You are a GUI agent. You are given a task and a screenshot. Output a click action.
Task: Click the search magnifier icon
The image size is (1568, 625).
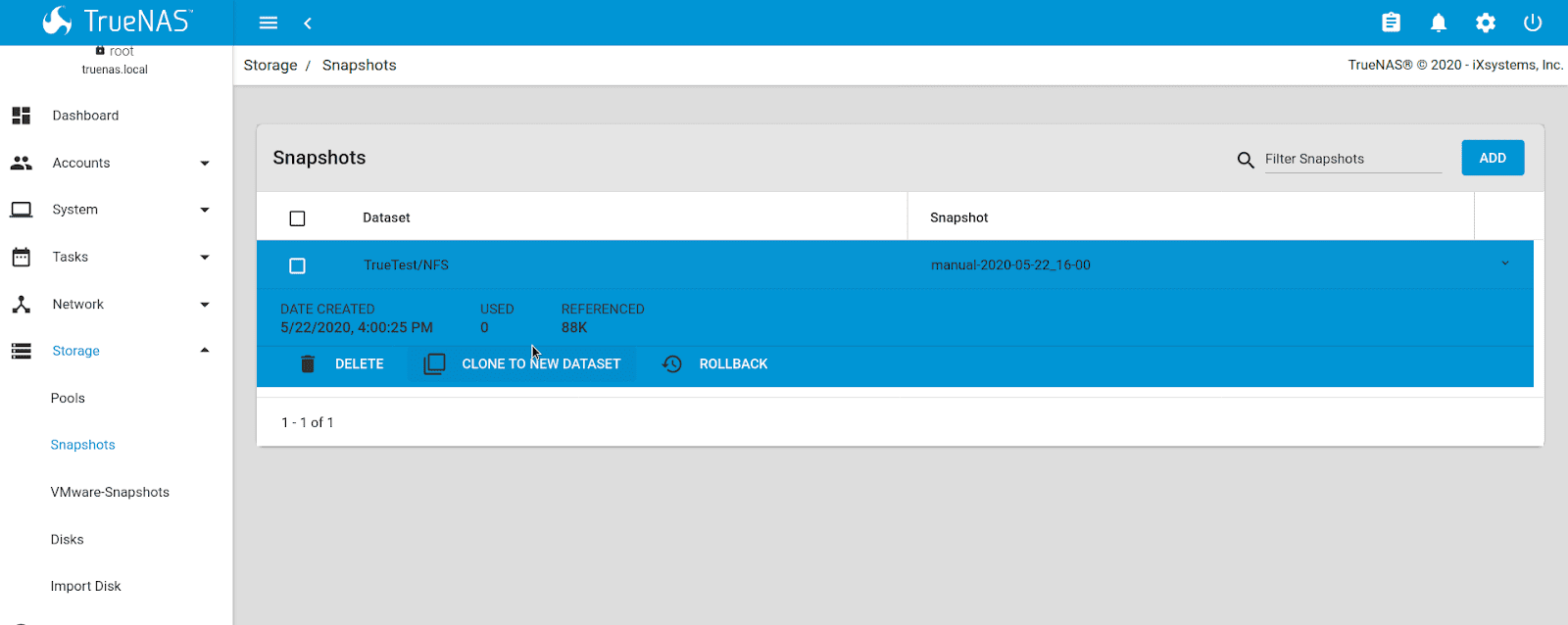[x=1246, y=160]
